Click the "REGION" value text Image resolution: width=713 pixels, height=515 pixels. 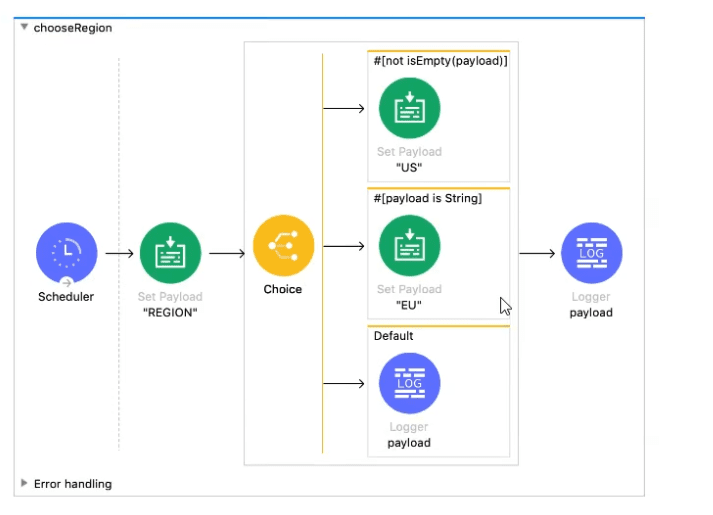170,312
